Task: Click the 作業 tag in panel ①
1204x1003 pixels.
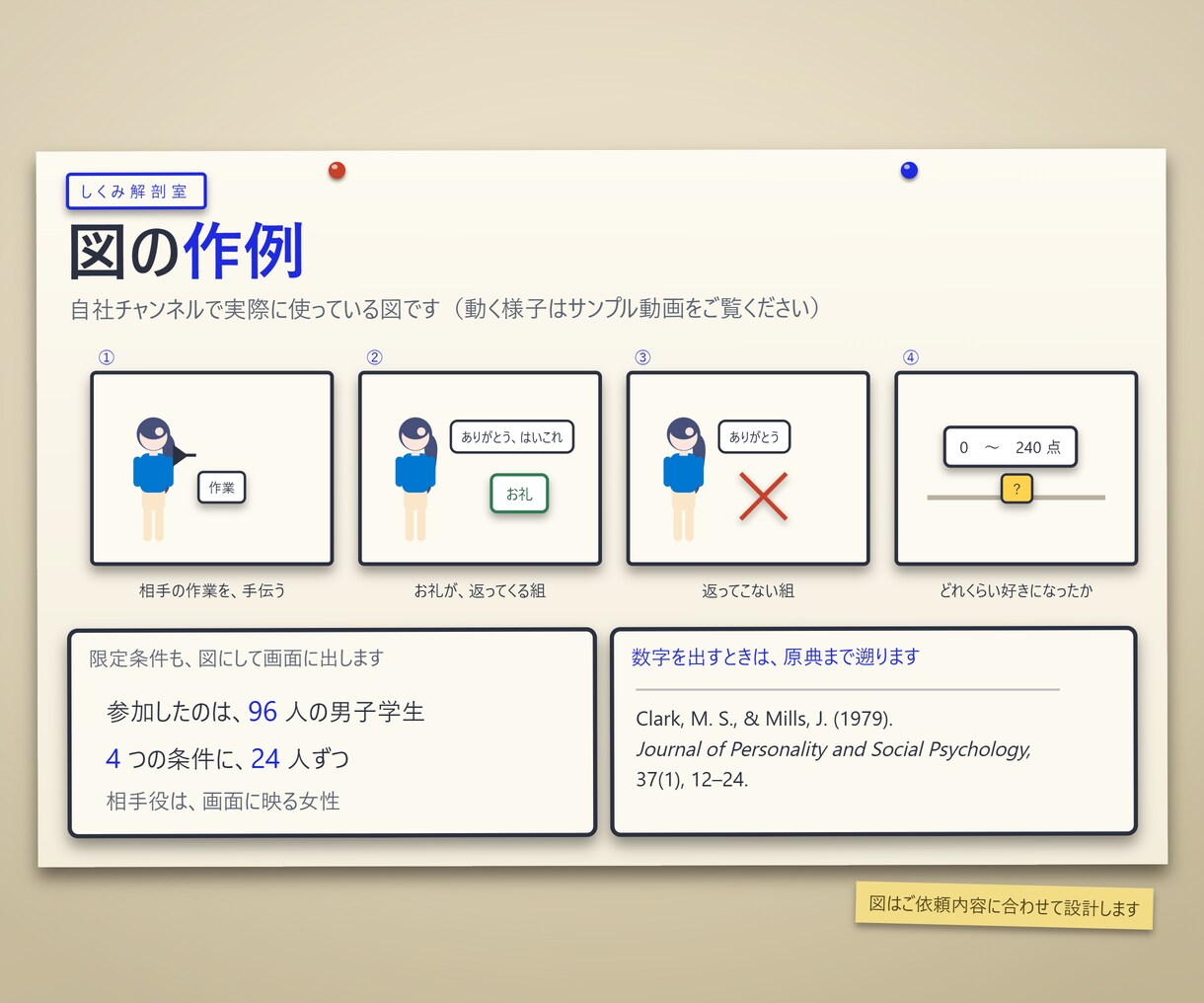Action: [222, 488]
